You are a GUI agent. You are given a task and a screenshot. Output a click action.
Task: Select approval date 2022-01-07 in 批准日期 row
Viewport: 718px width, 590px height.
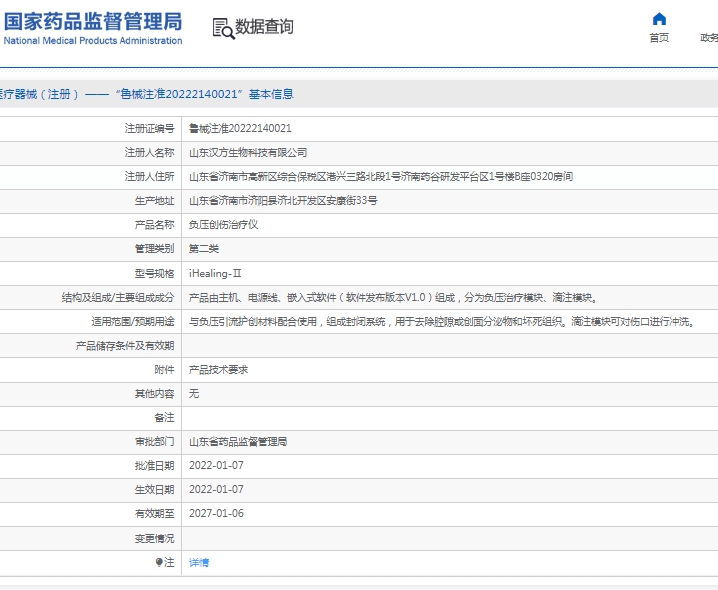[x=216, y=465]
